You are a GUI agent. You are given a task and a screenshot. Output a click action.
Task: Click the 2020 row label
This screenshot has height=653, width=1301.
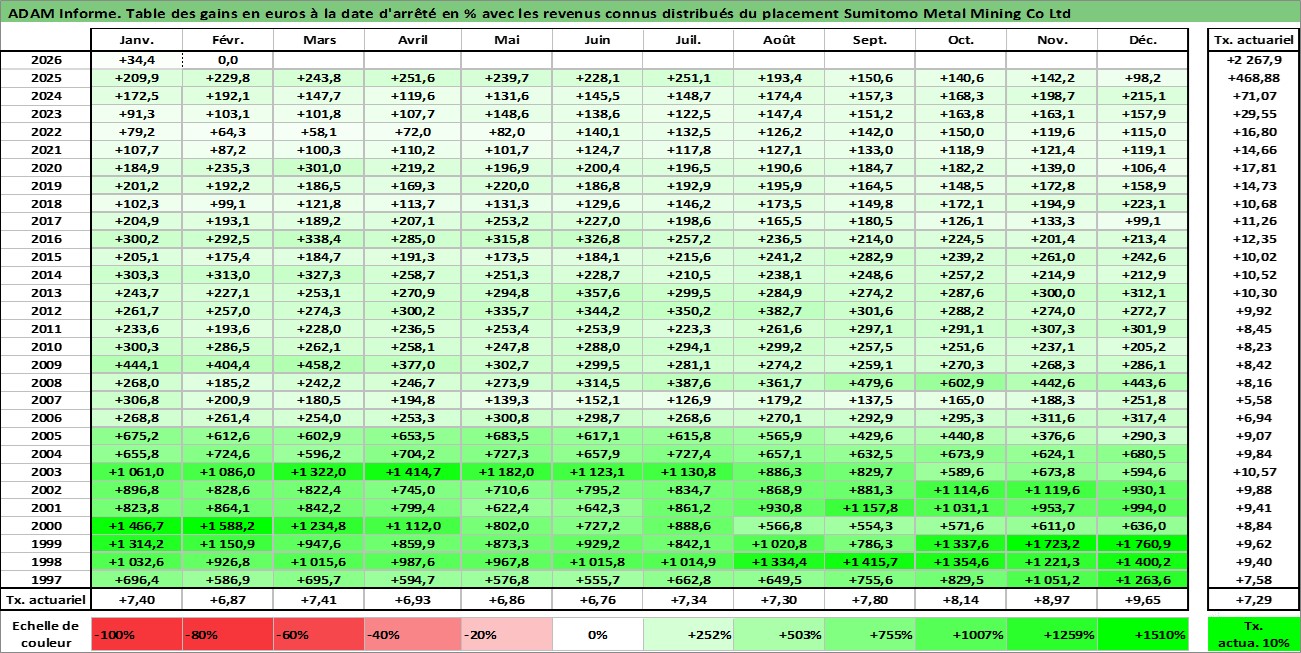(46, 168)
